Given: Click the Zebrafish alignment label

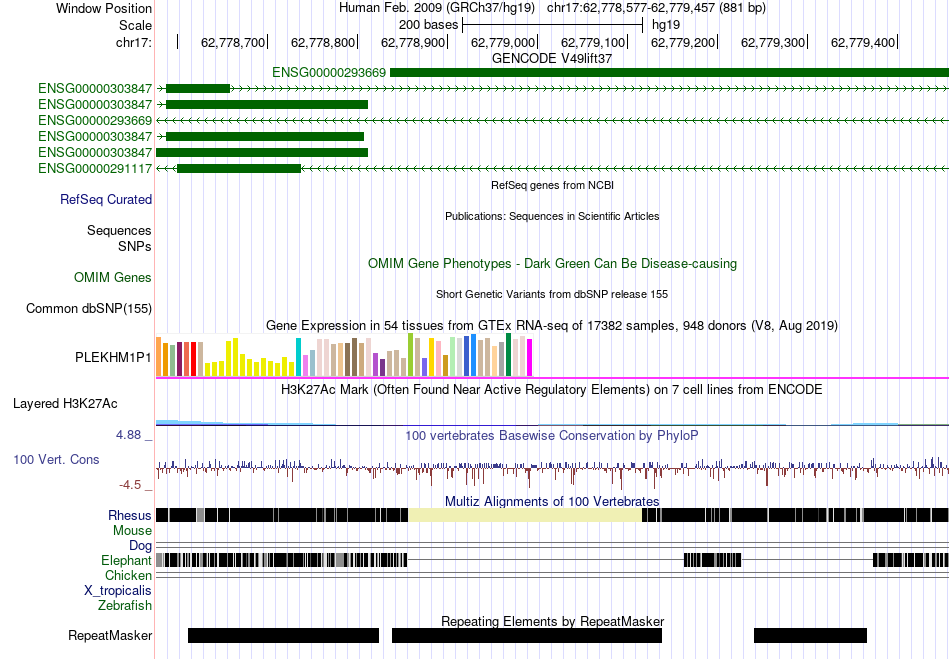Looking at the screenshot, I should click(125, 605).
